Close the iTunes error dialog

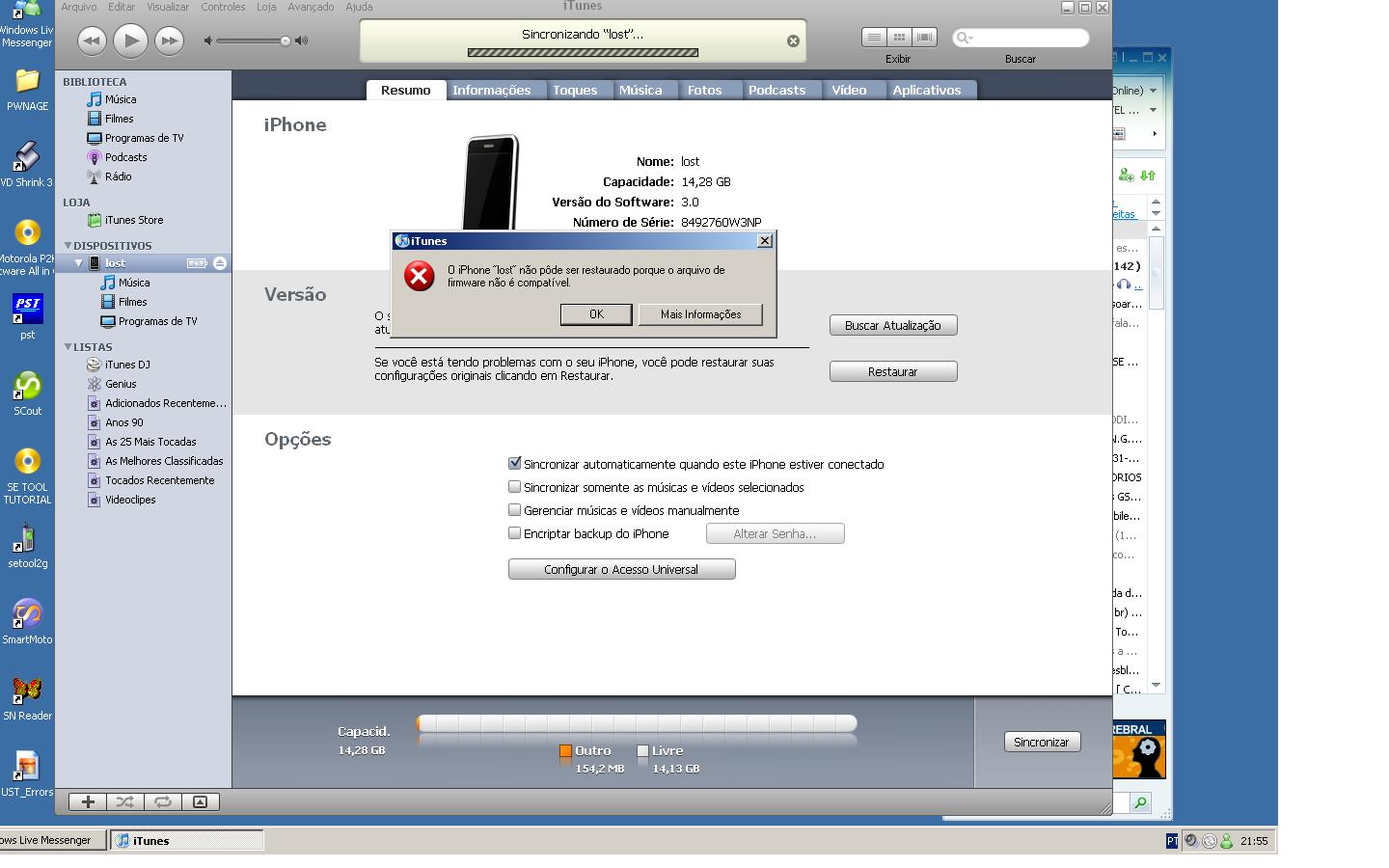point(765,241)
